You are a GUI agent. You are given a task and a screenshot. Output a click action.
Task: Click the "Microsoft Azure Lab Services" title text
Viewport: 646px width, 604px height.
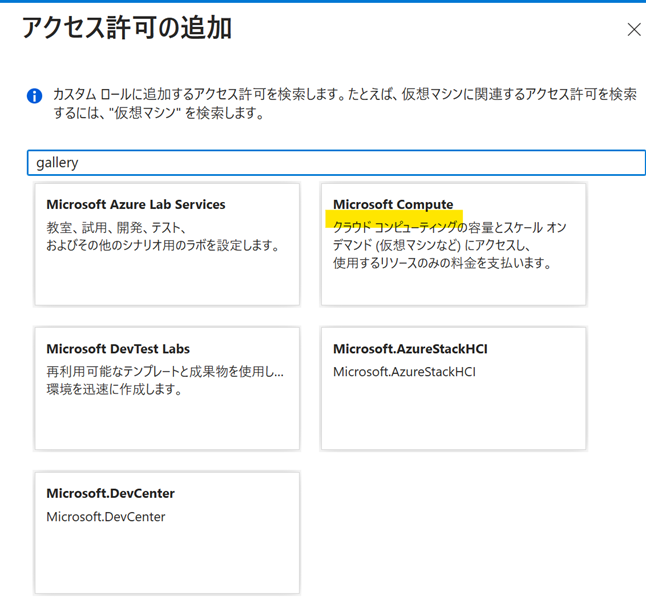pos(136,204)
